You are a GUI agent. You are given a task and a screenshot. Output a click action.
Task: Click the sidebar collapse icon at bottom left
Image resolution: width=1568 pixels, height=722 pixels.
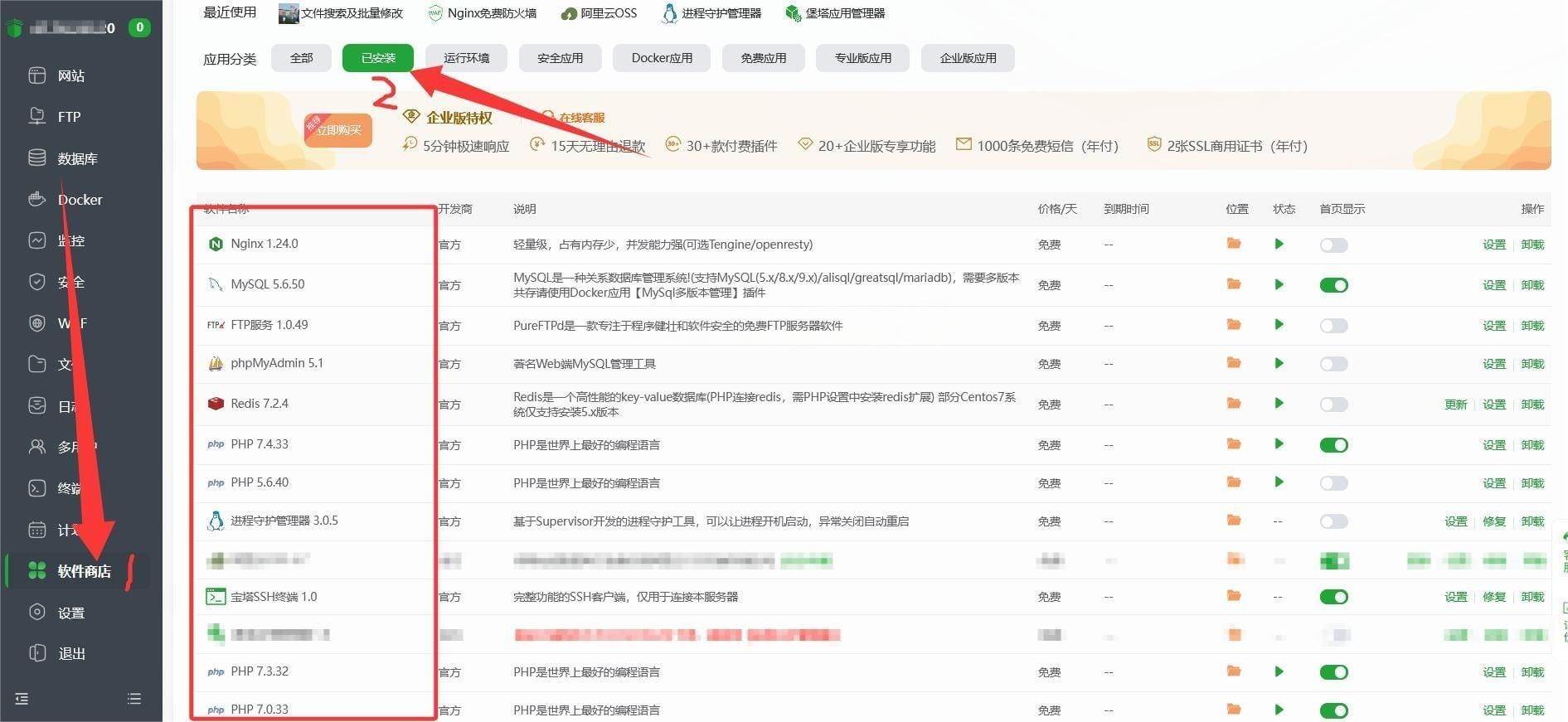(x=22, y=699)
